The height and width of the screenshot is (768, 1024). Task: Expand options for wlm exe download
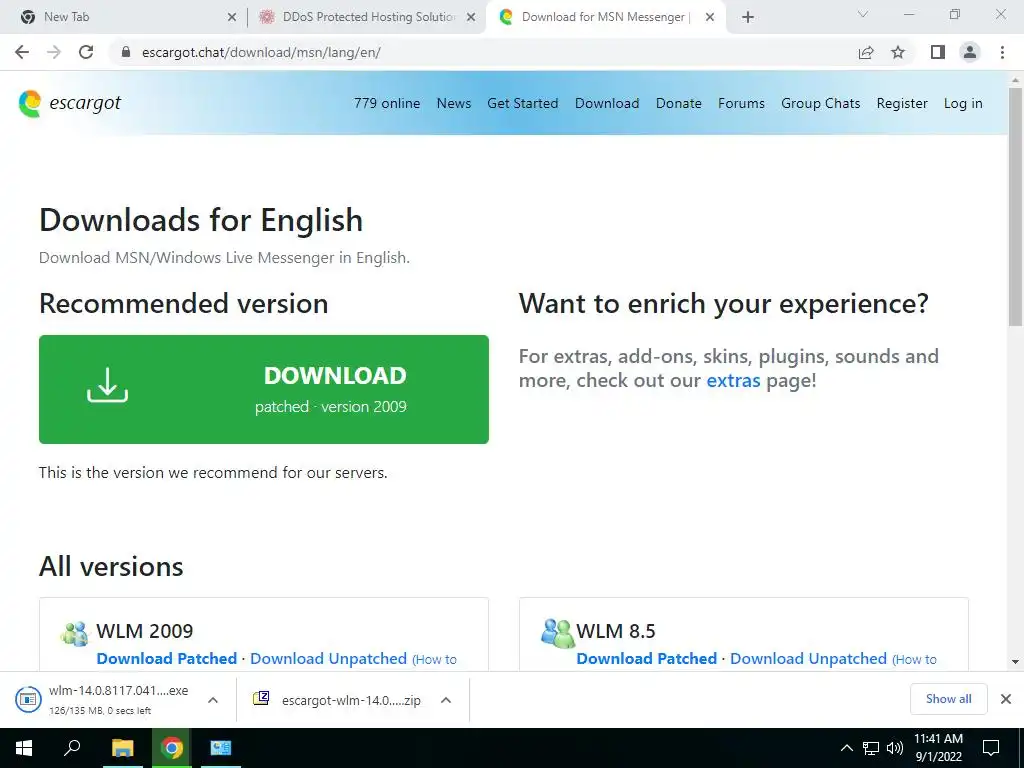click(212, 700)
